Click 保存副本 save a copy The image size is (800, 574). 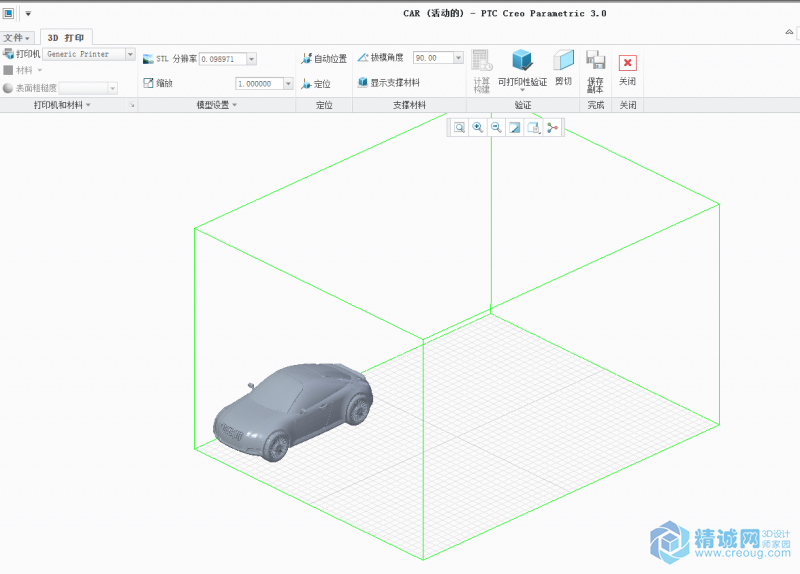click(595, 71)
